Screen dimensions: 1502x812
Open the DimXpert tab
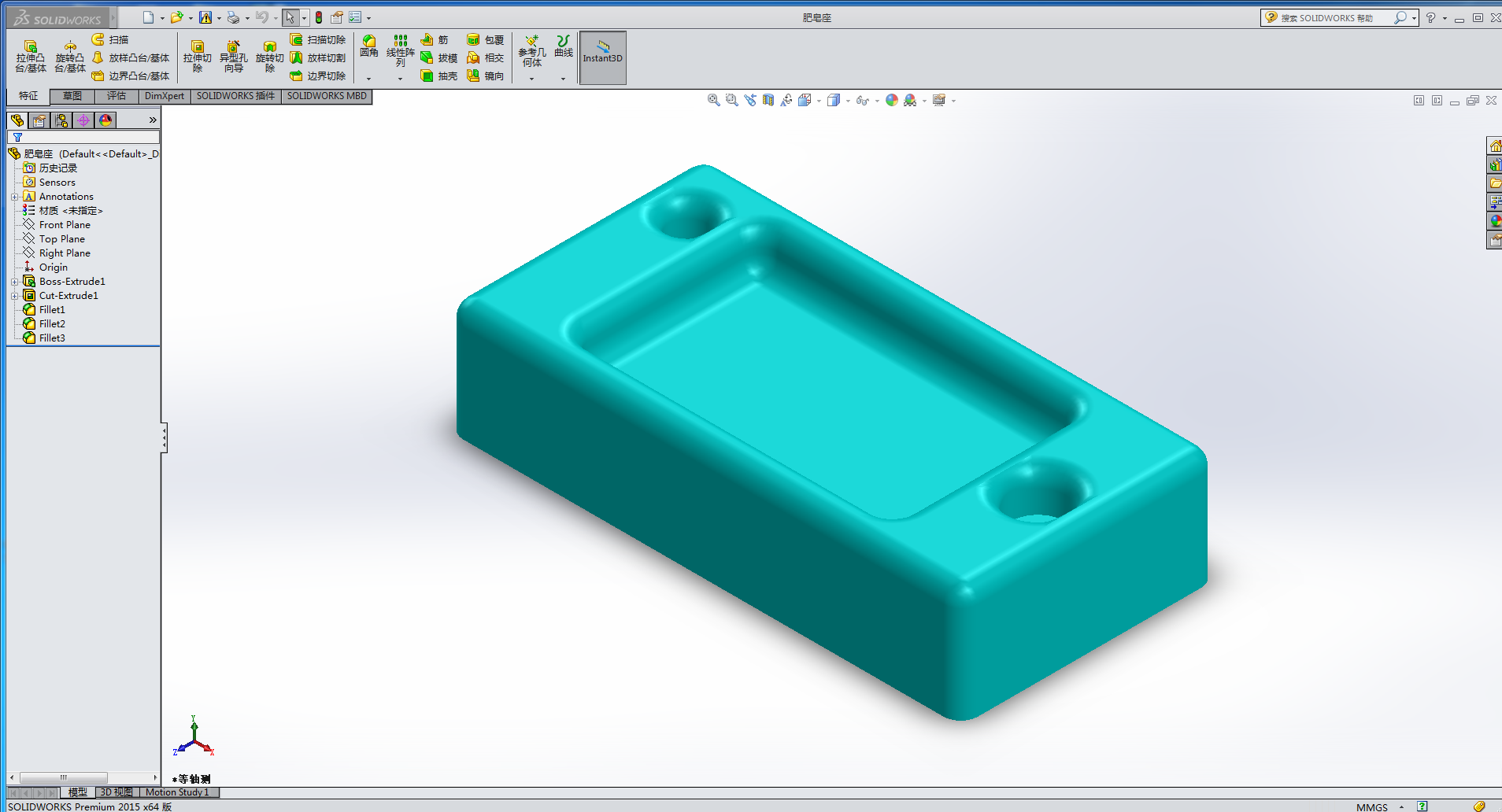tap(165, 96)
